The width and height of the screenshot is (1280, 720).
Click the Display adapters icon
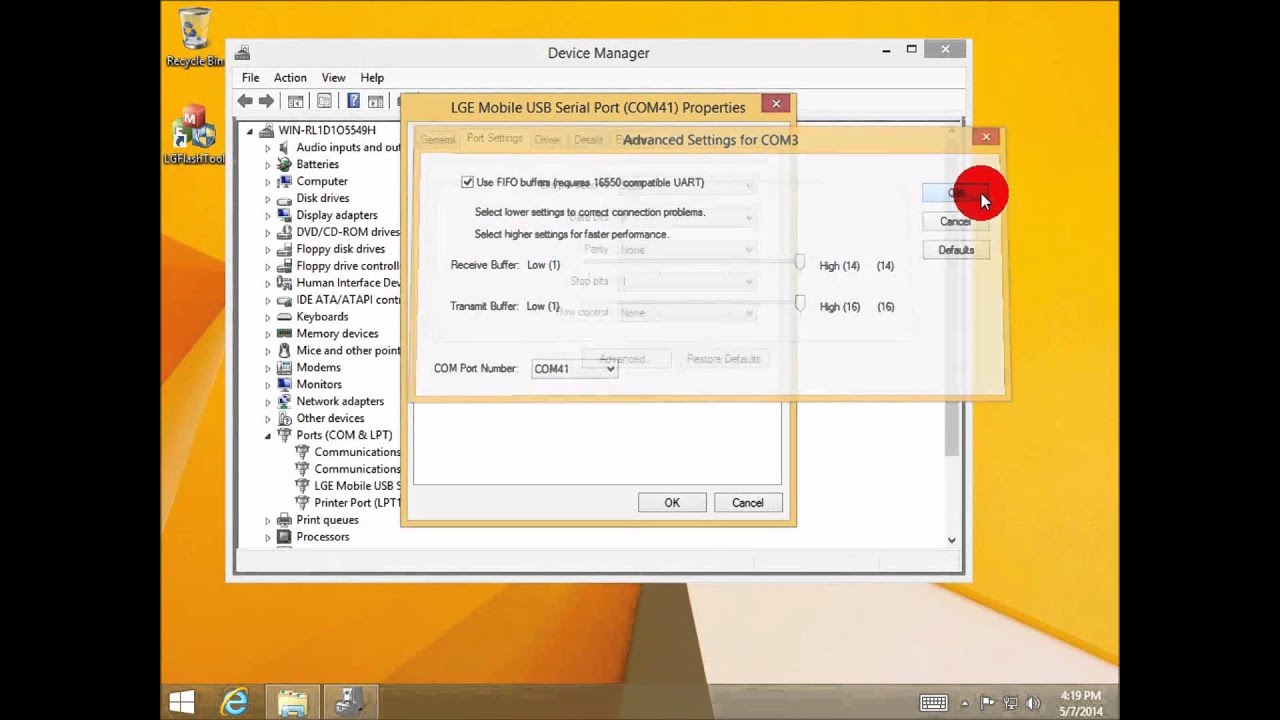284,215
